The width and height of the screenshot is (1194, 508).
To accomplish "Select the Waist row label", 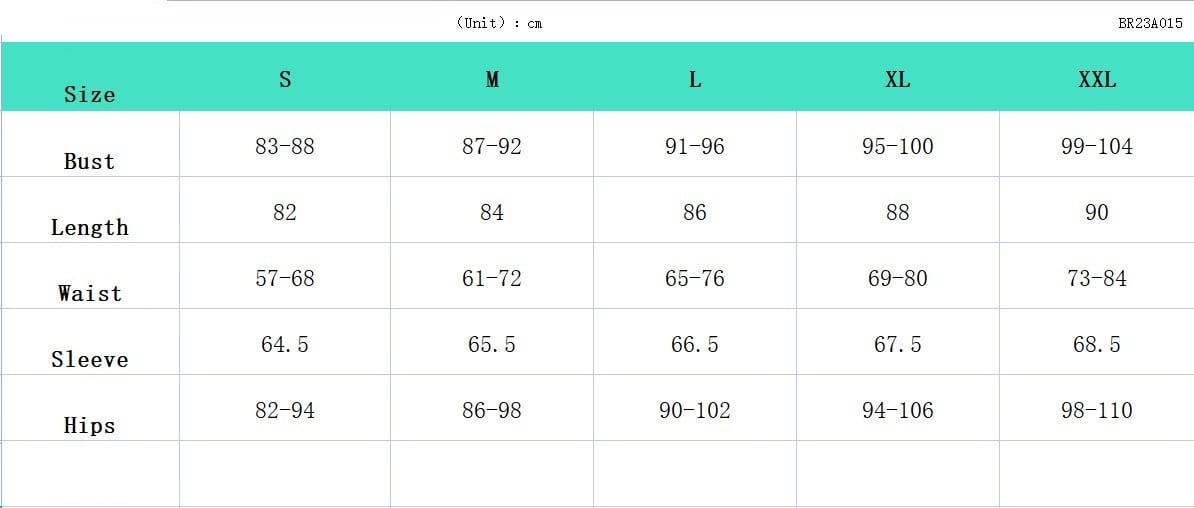I will 90,293.
